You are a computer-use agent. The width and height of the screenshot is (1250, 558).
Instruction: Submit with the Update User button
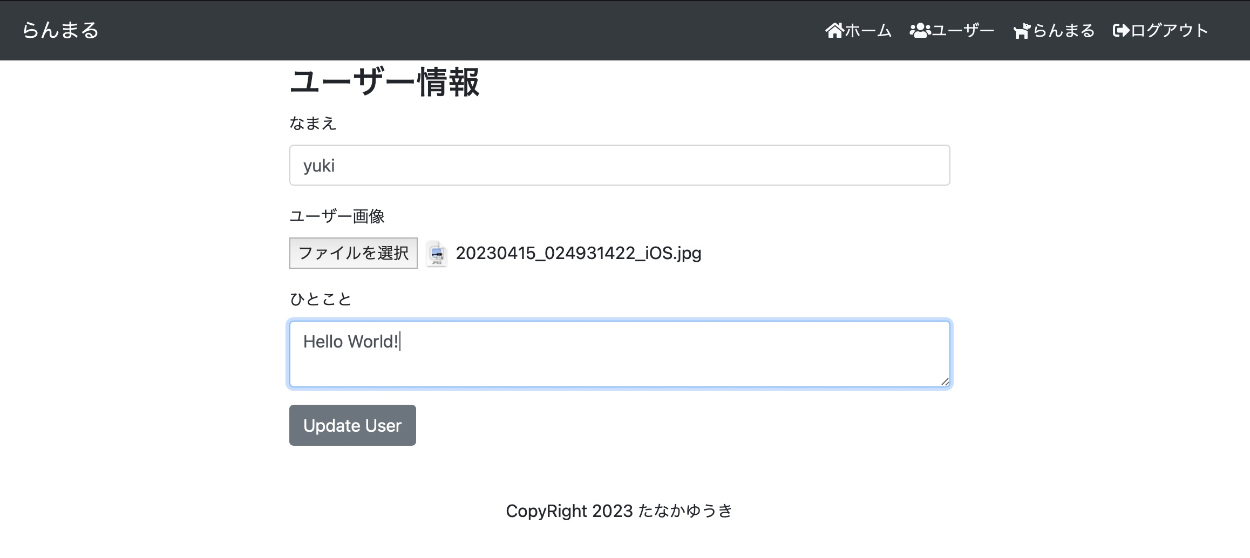coord(352,425)
